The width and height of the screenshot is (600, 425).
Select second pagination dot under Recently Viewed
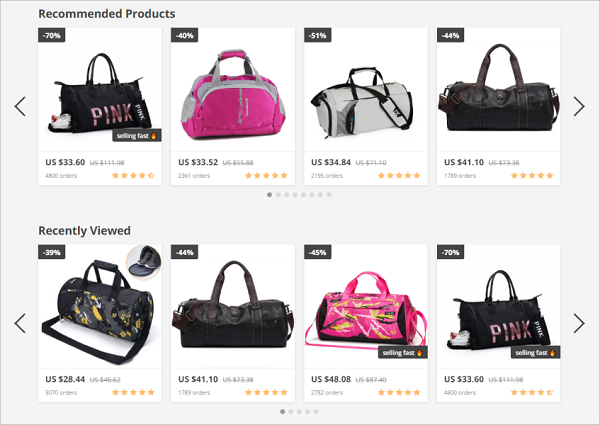pos(291,412)
